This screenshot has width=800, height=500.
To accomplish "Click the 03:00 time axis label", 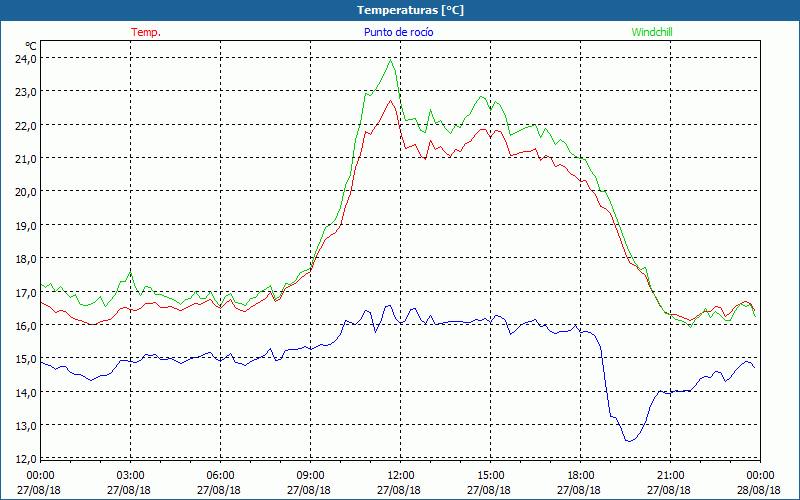I will 130,476.
